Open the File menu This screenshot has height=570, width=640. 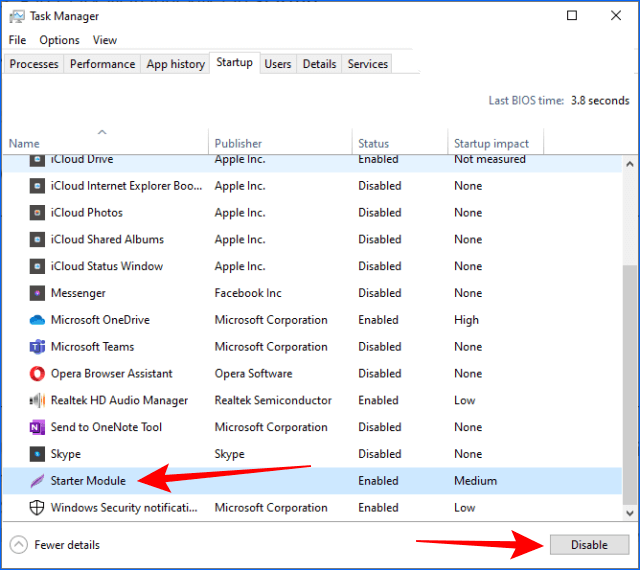pyautogui.click(x=17, y=40)
